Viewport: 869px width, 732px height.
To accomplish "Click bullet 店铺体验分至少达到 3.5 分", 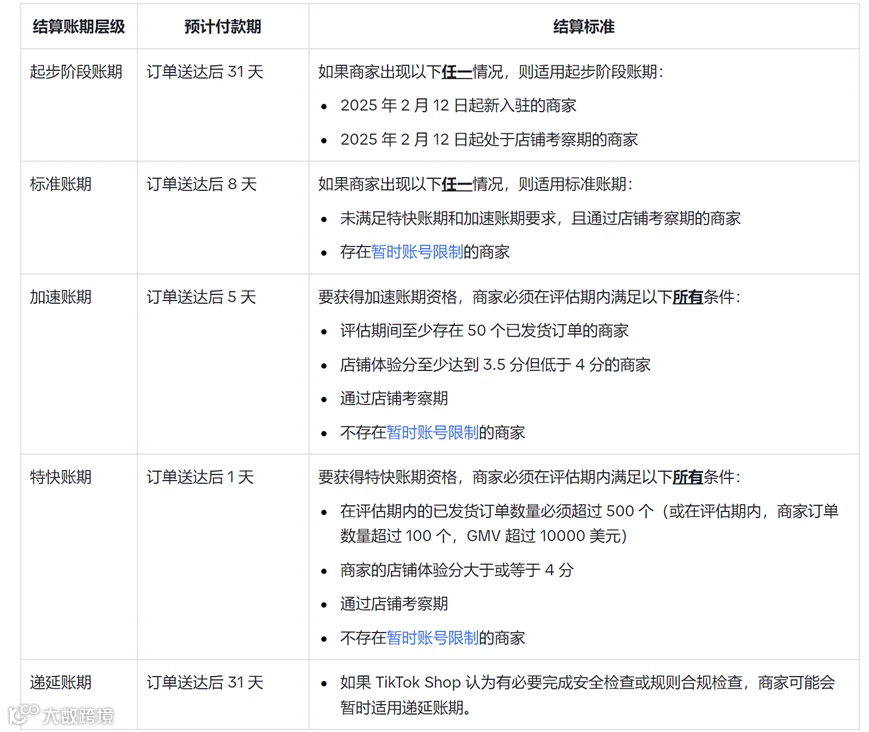I will coord(495,365).
